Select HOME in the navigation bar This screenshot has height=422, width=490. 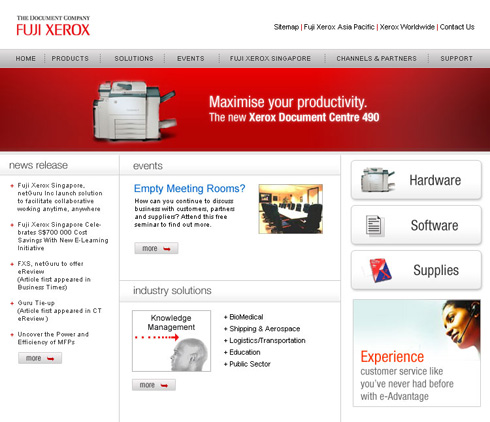coord(26,59)
